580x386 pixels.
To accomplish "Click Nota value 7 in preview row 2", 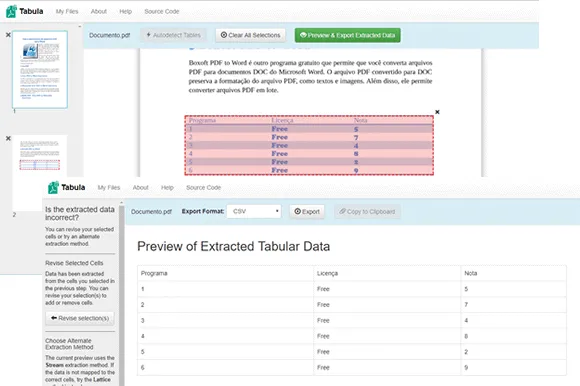I will (x=513, y=305).
